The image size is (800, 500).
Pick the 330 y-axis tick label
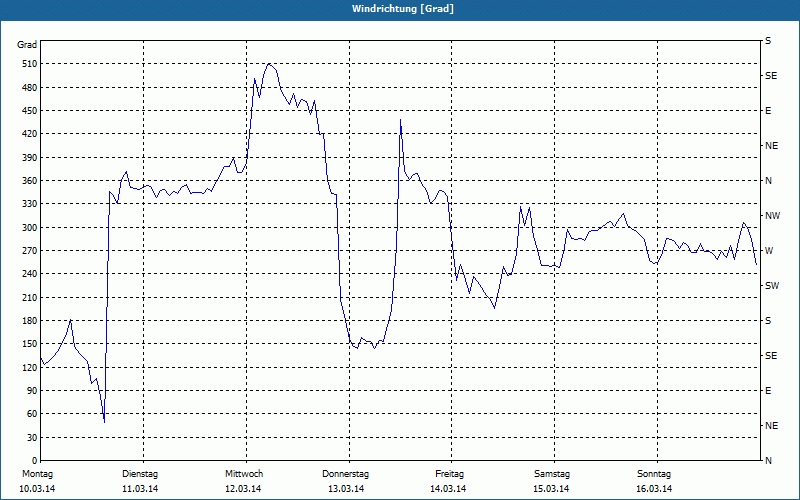29,204
